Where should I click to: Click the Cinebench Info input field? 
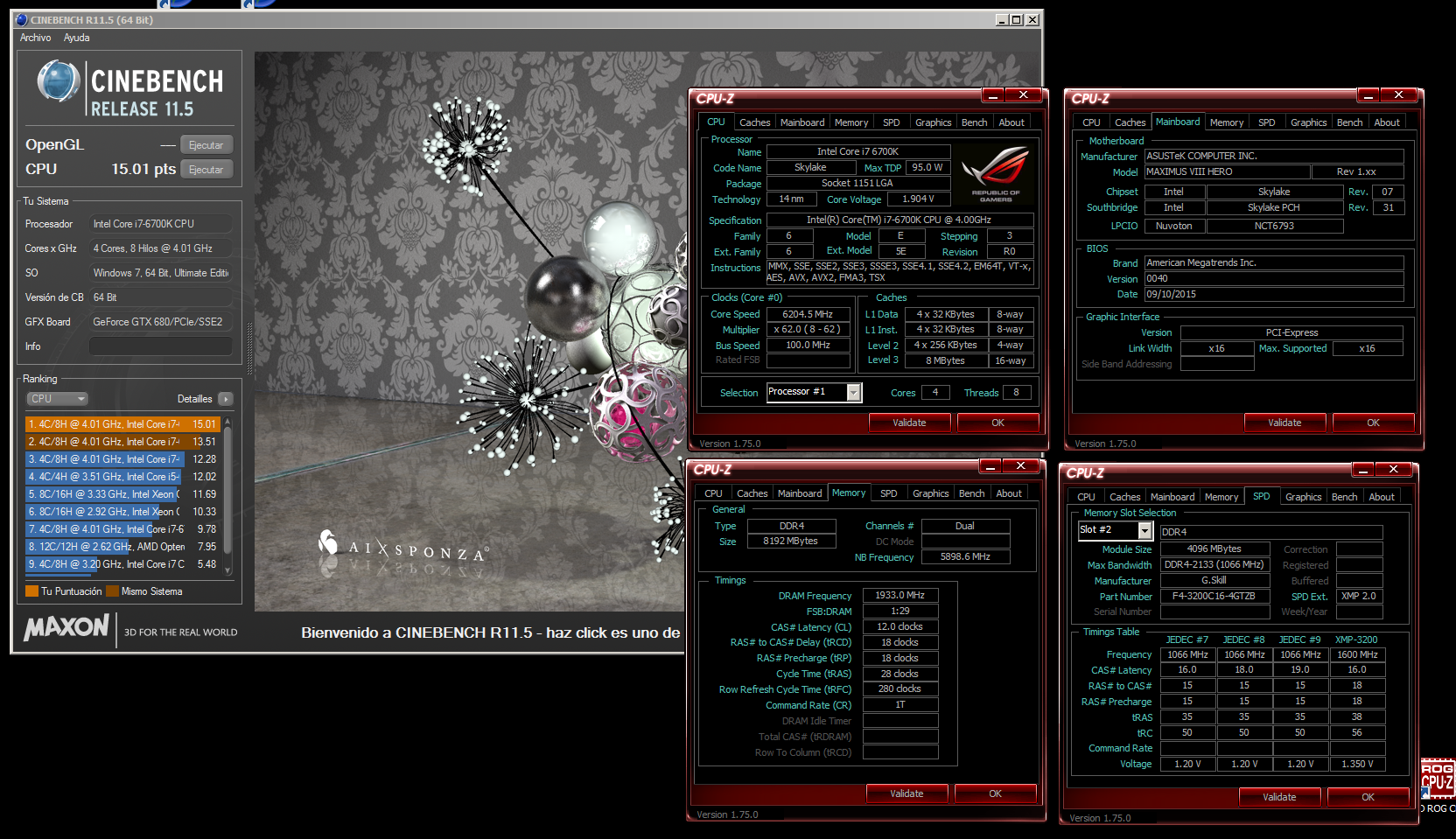[x=161, y=346]
